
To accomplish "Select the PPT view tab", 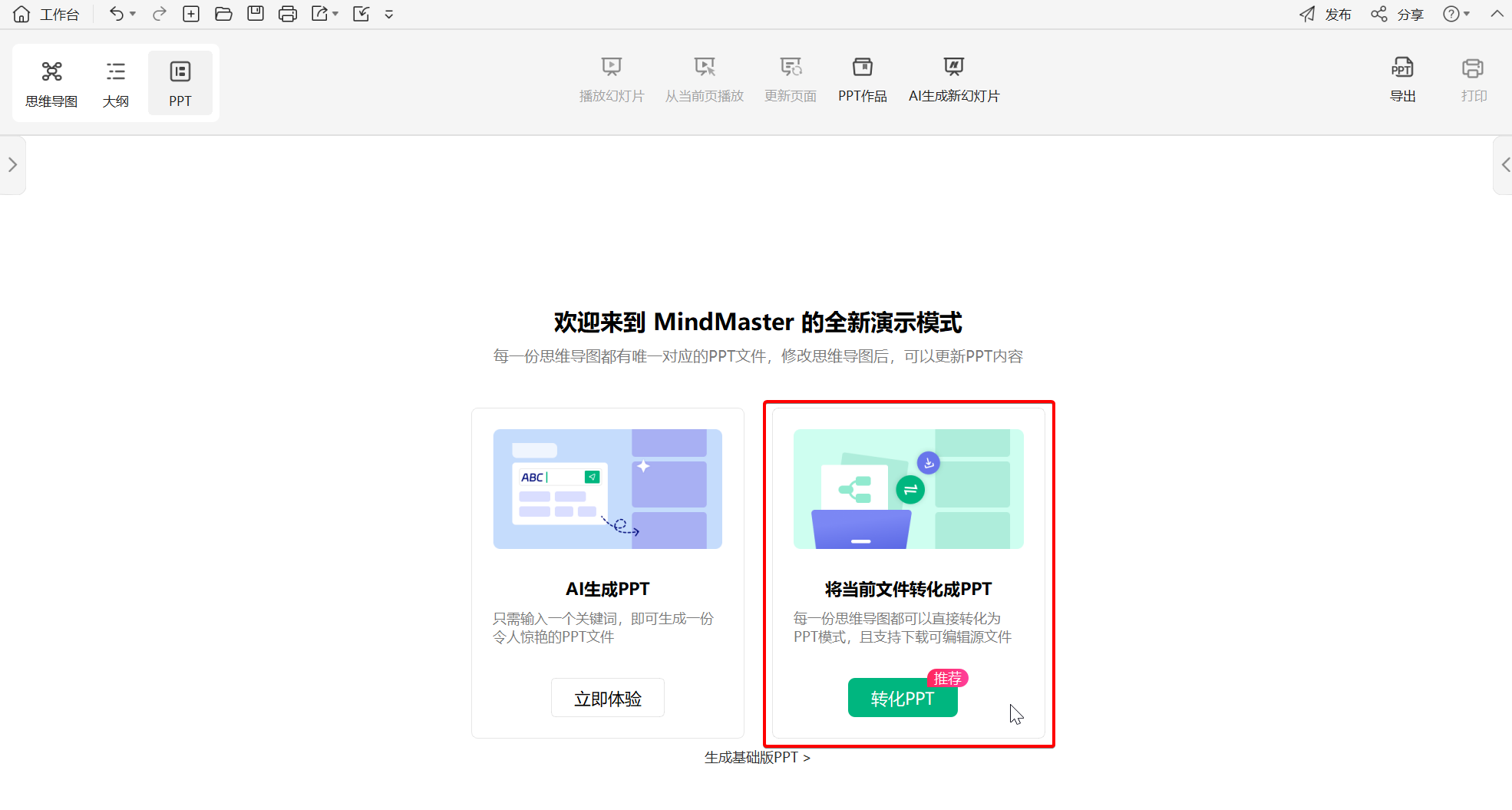I will 180,84.
